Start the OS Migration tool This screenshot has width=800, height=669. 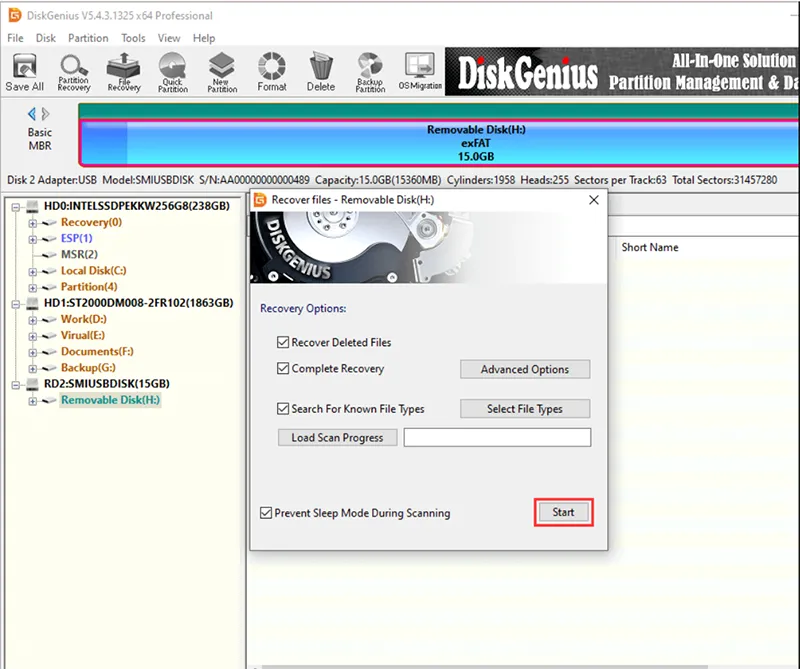tap(419, 70)
